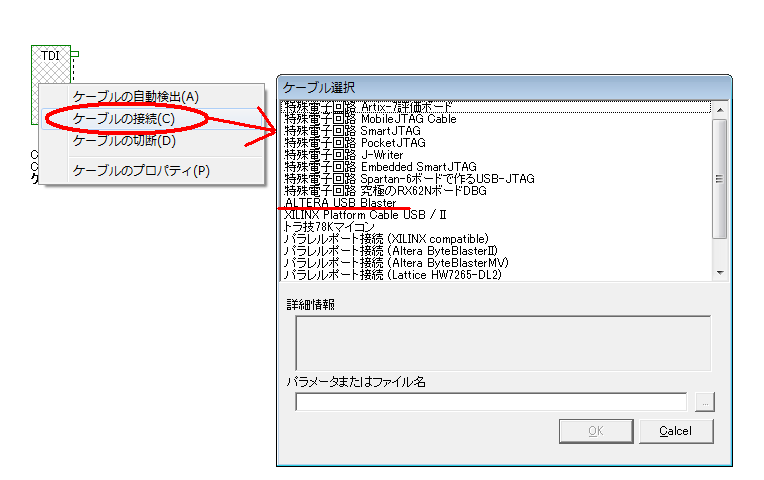Select パラレルポート接続 (XILINX compatible)
This screenshot has width=764, height=480.
[x=386, y=239]
